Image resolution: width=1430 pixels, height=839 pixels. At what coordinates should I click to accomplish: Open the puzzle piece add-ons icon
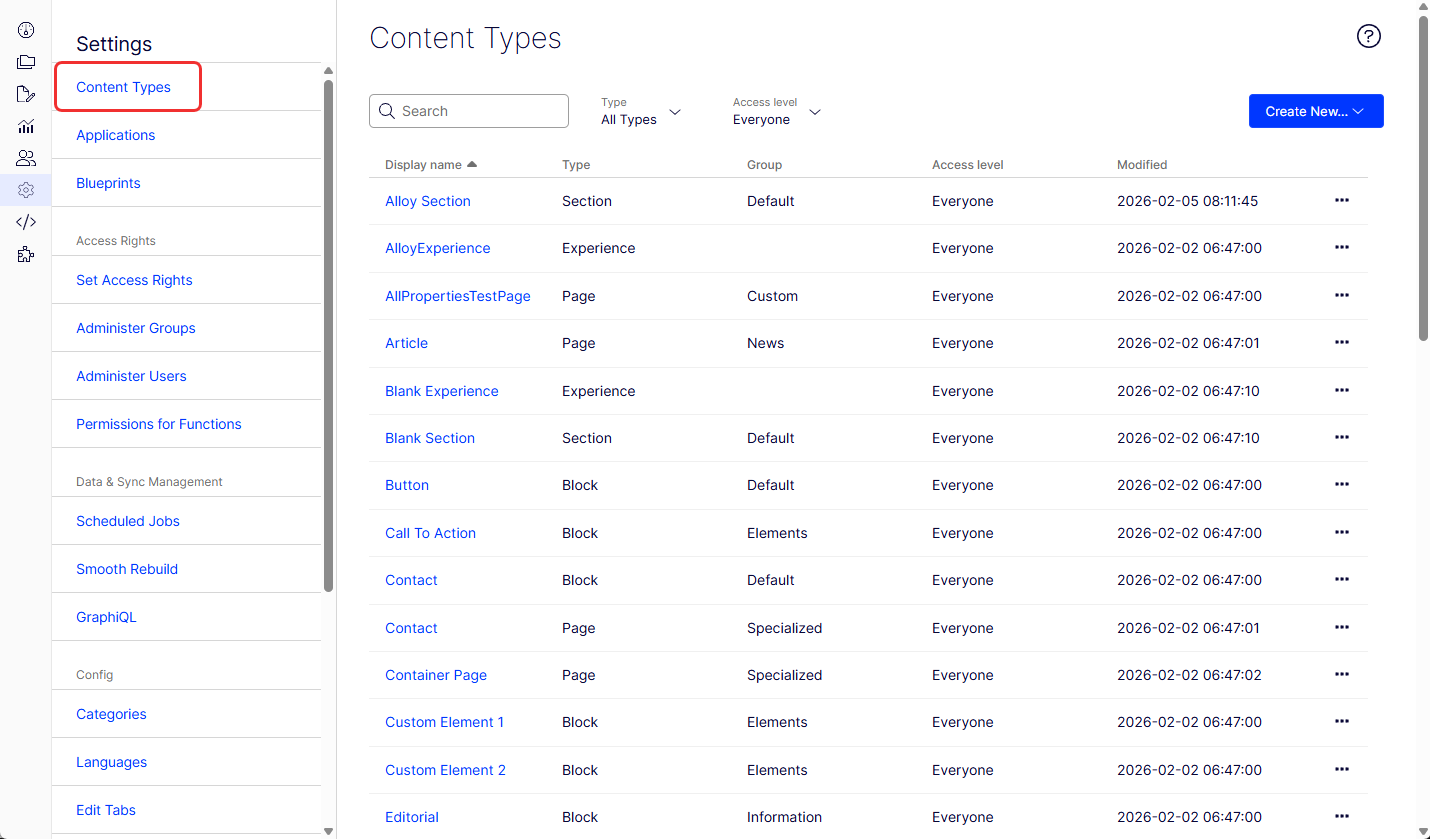(26, 255)
